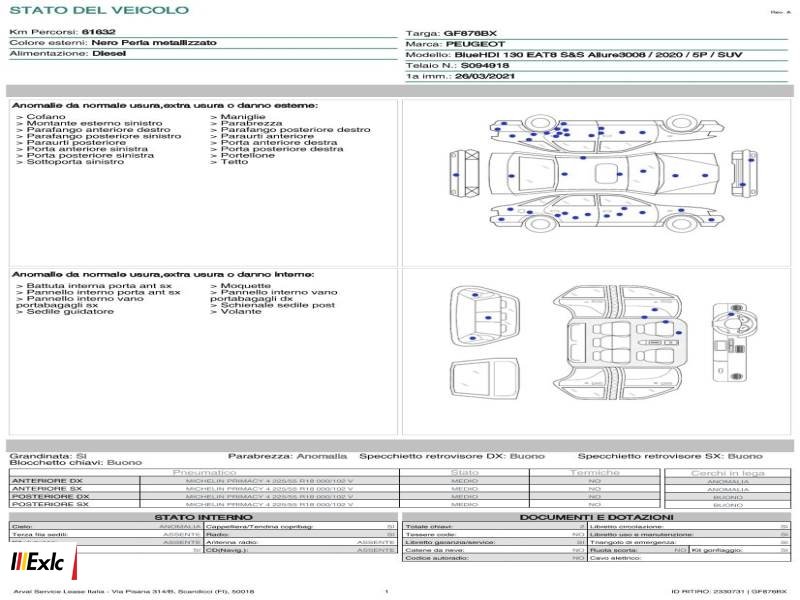
Task: Click Parafango posteriore destro entry
Action: pos(290,130)
